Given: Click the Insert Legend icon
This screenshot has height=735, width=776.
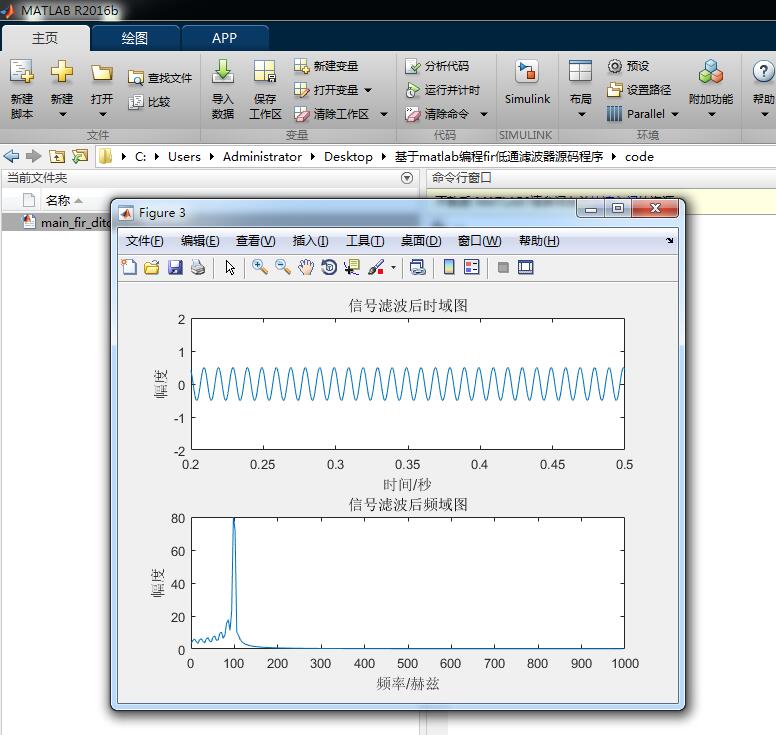Looking at the screenshot, I should click(x=472, y=267).
